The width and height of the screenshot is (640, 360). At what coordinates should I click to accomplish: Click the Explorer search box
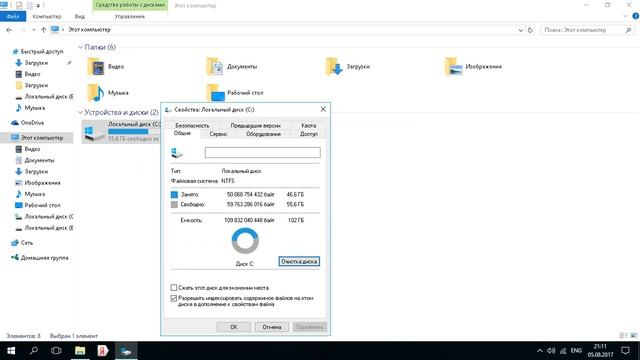588,30
